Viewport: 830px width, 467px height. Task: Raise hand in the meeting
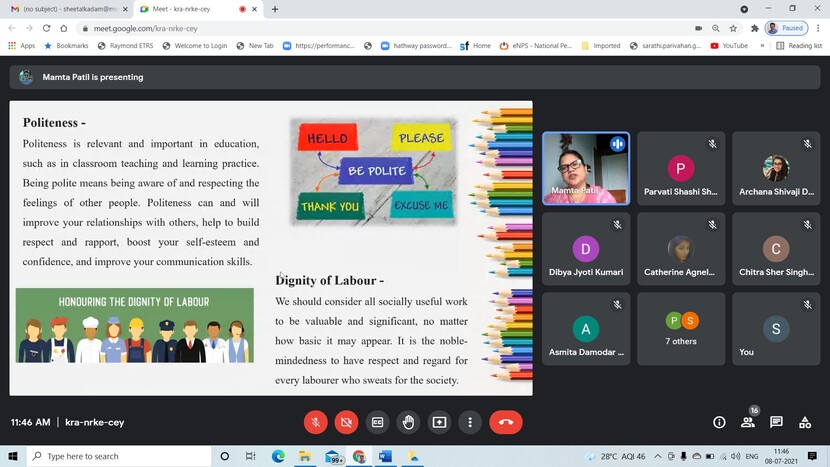coord(408,422)
